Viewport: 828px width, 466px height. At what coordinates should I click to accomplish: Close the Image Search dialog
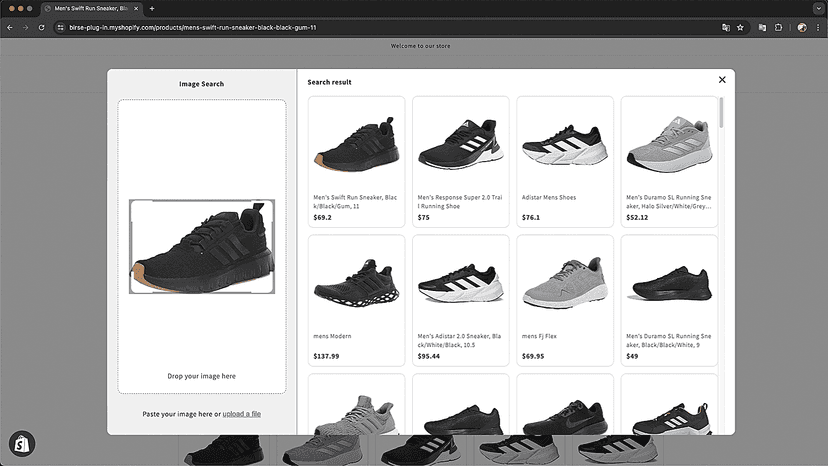(722, 80)
